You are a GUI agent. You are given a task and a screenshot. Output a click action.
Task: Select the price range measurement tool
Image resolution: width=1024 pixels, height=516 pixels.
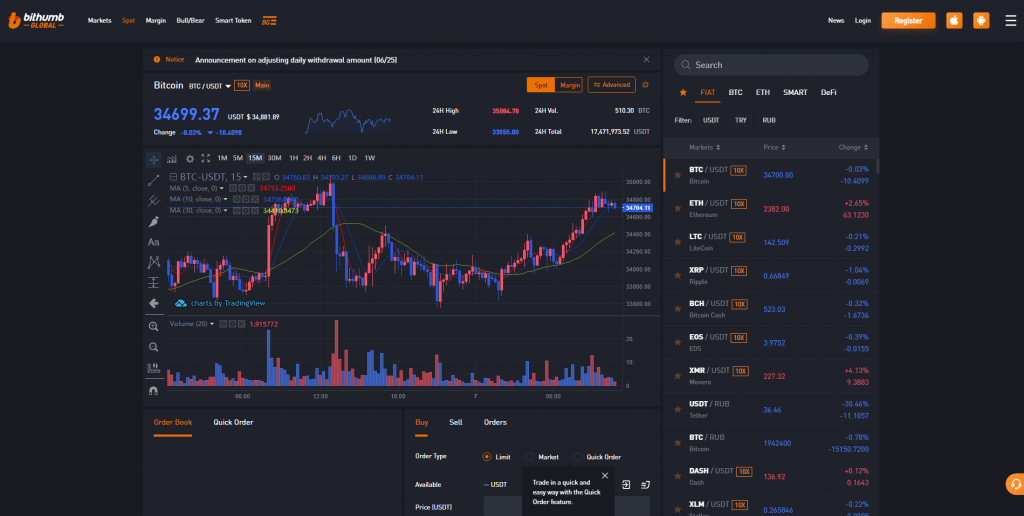153,282
